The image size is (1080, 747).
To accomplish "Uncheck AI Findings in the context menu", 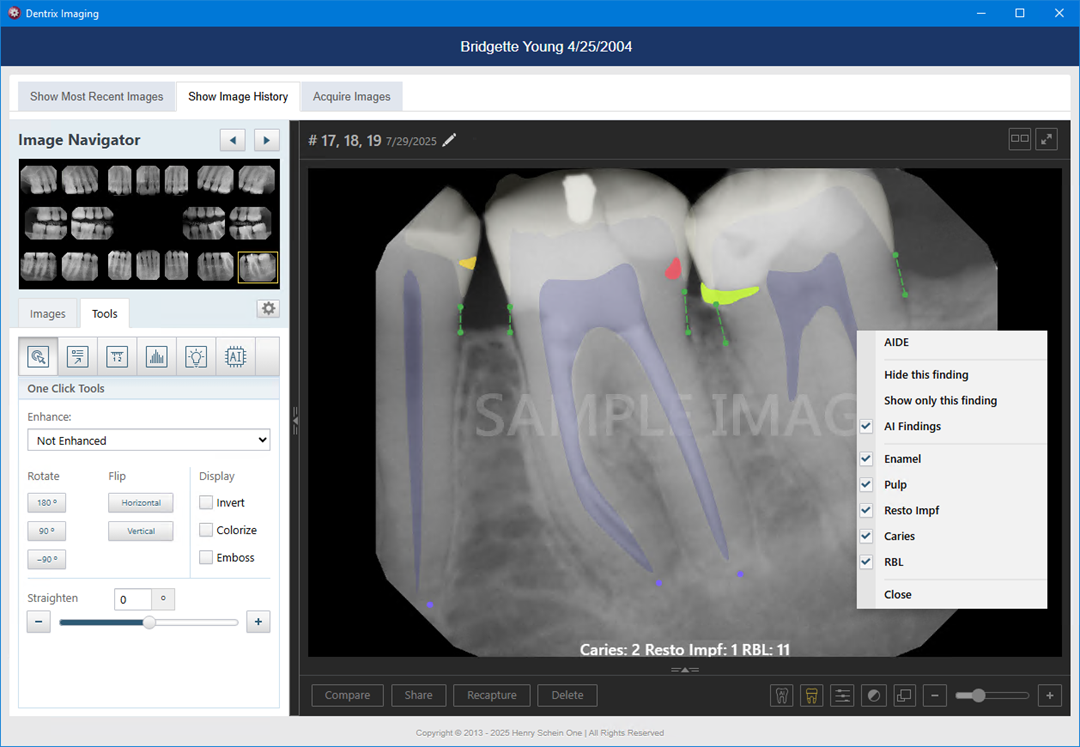I will coord(866,426).
